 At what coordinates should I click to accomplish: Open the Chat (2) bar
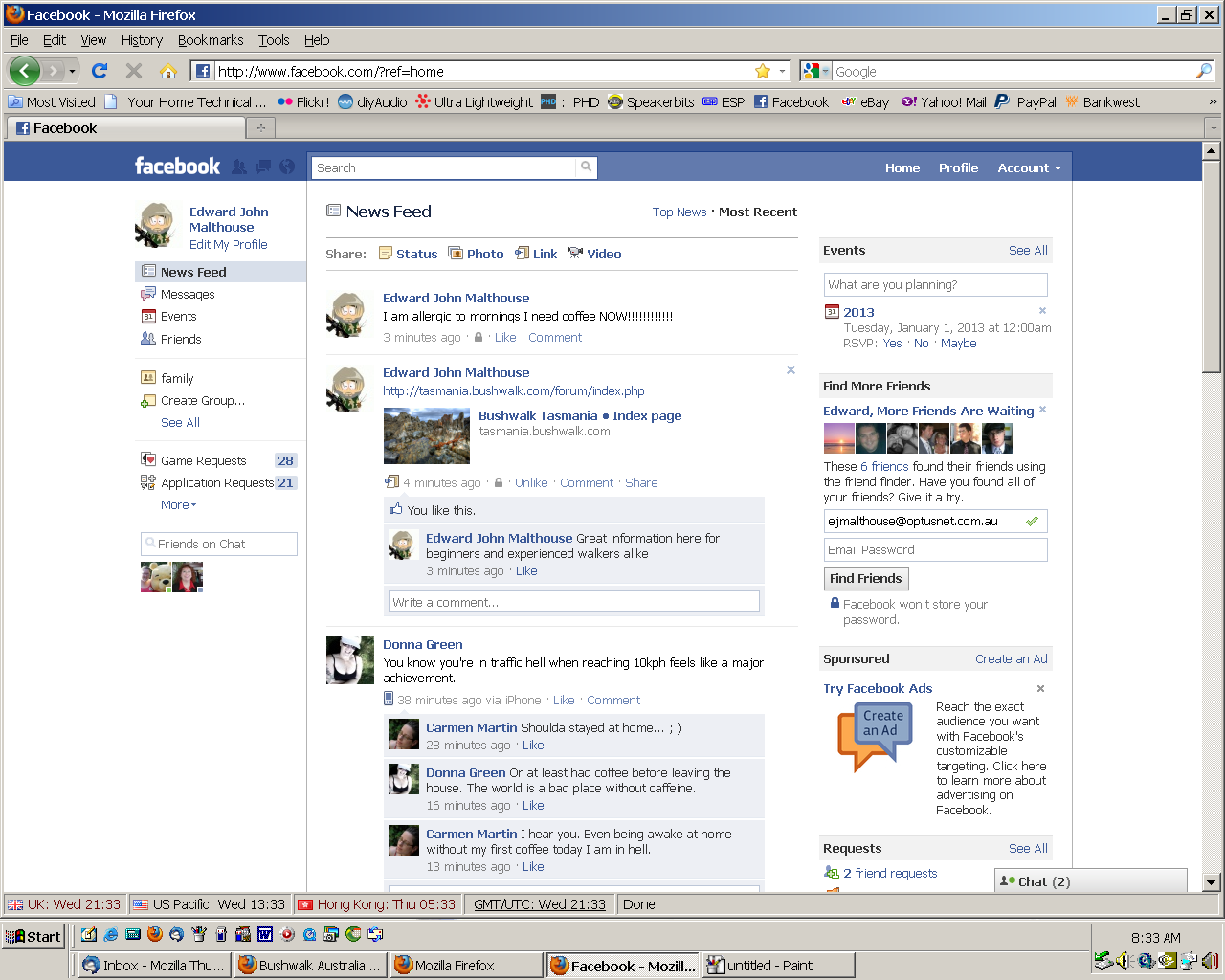(1091, 881)
